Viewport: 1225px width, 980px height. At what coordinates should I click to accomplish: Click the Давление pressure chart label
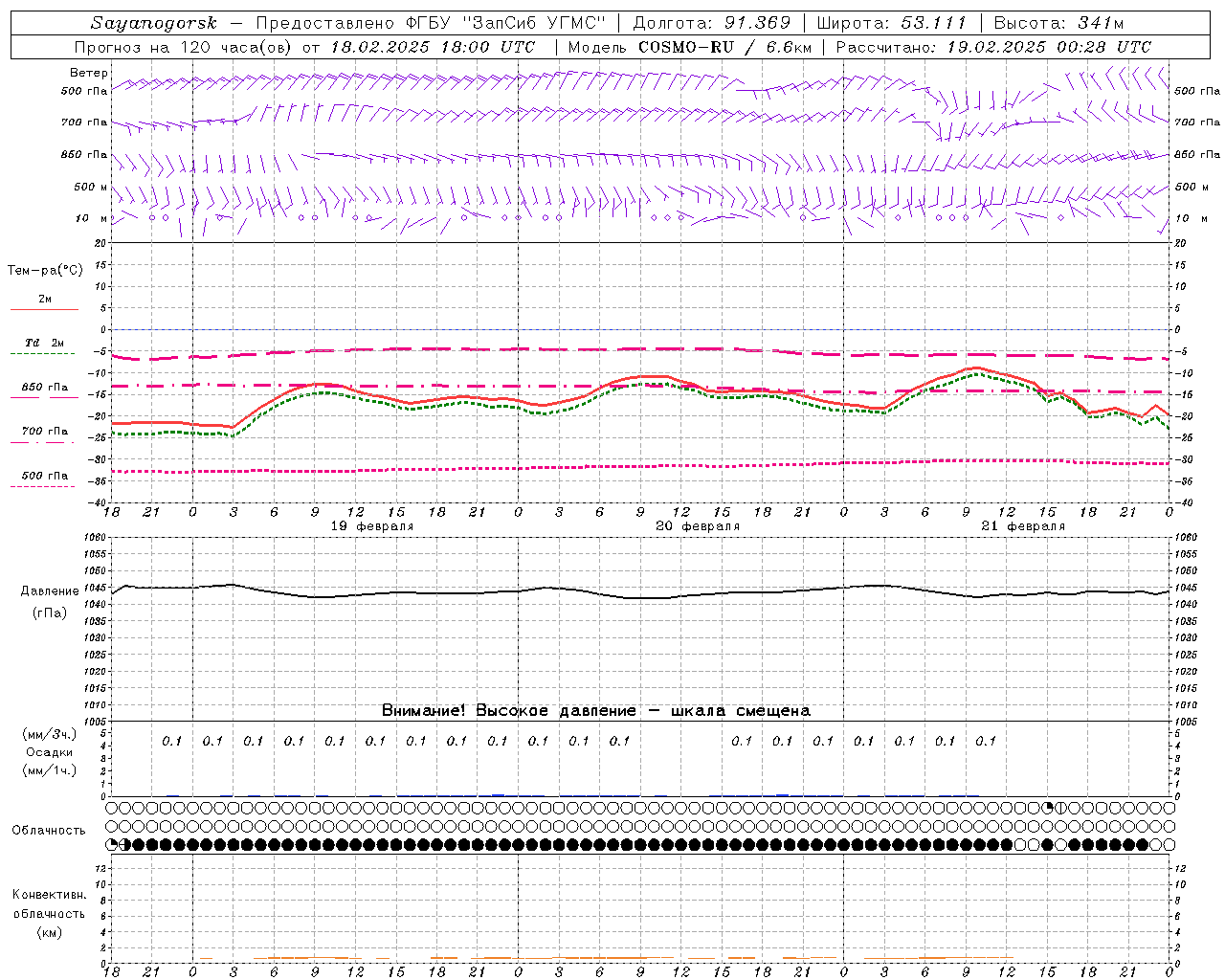tap(50, 591)
